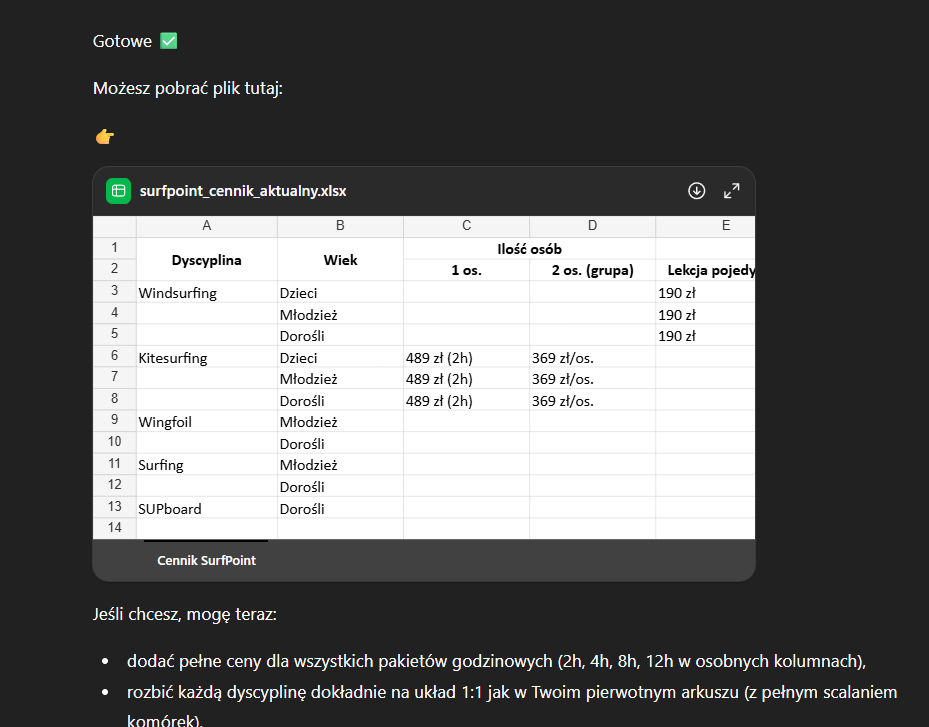Select the Dyscyplina header cell
This screenshot has height=727, width=929.
(206, 260)
